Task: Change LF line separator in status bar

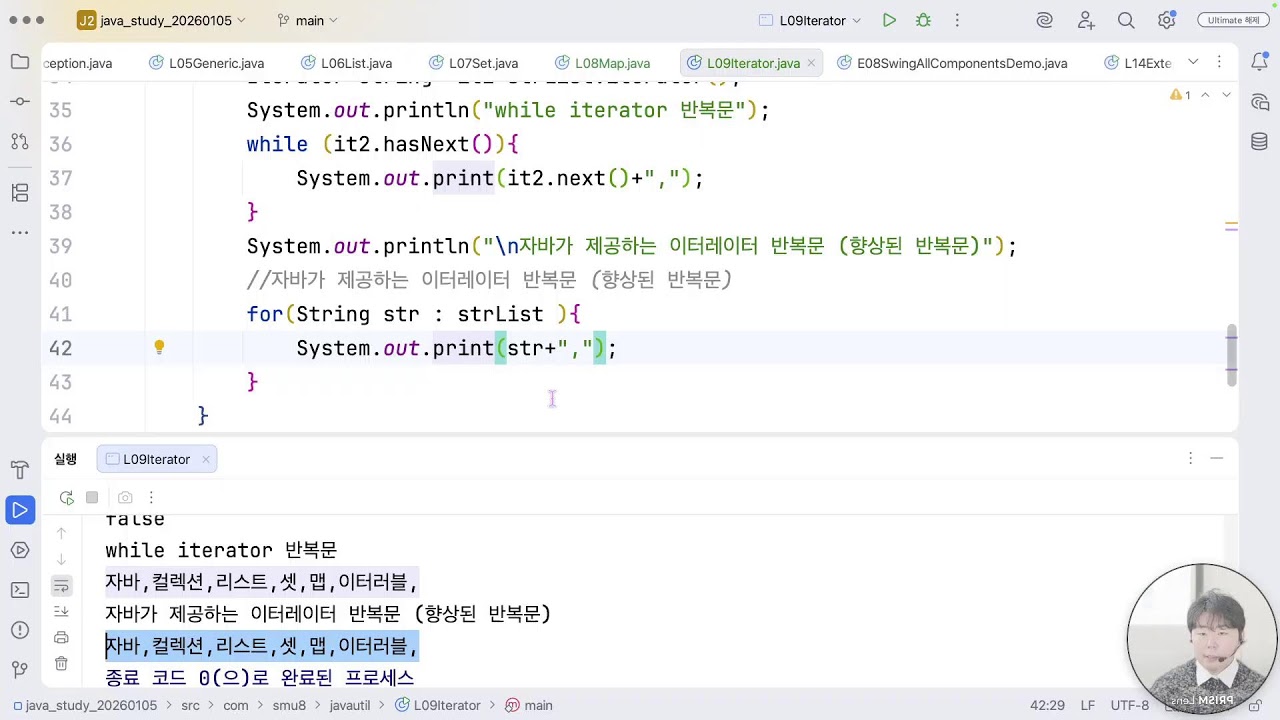Action: (1088, 705)
